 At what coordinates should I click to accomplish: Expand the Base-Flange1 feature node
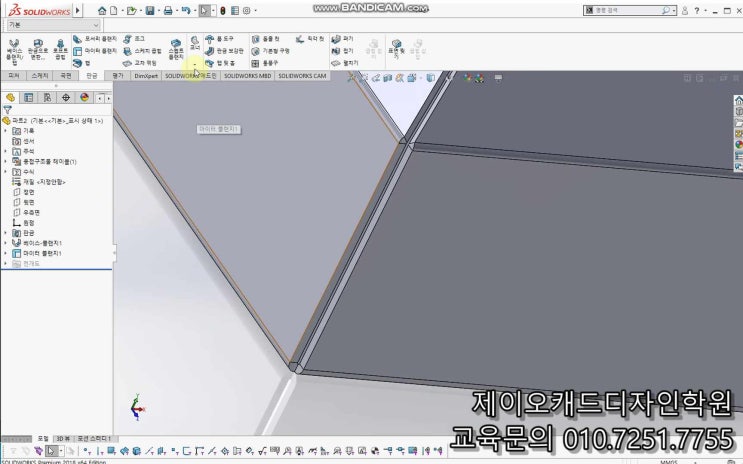tap(5, 243)
